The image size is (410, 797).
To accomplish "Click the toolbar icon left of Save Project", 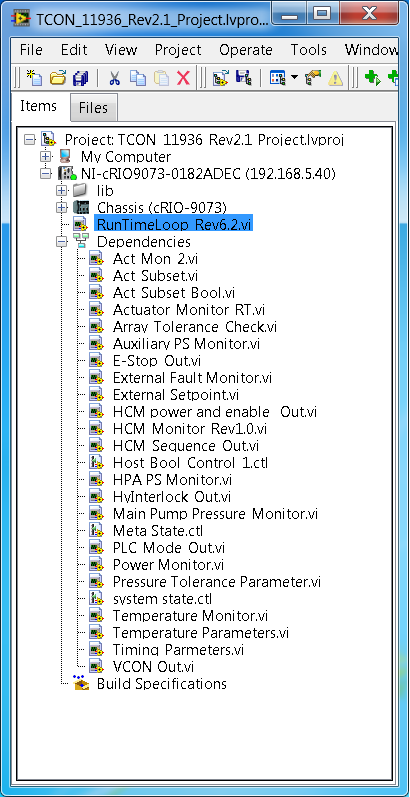I will pyautogui.click(x=221, y=78).
